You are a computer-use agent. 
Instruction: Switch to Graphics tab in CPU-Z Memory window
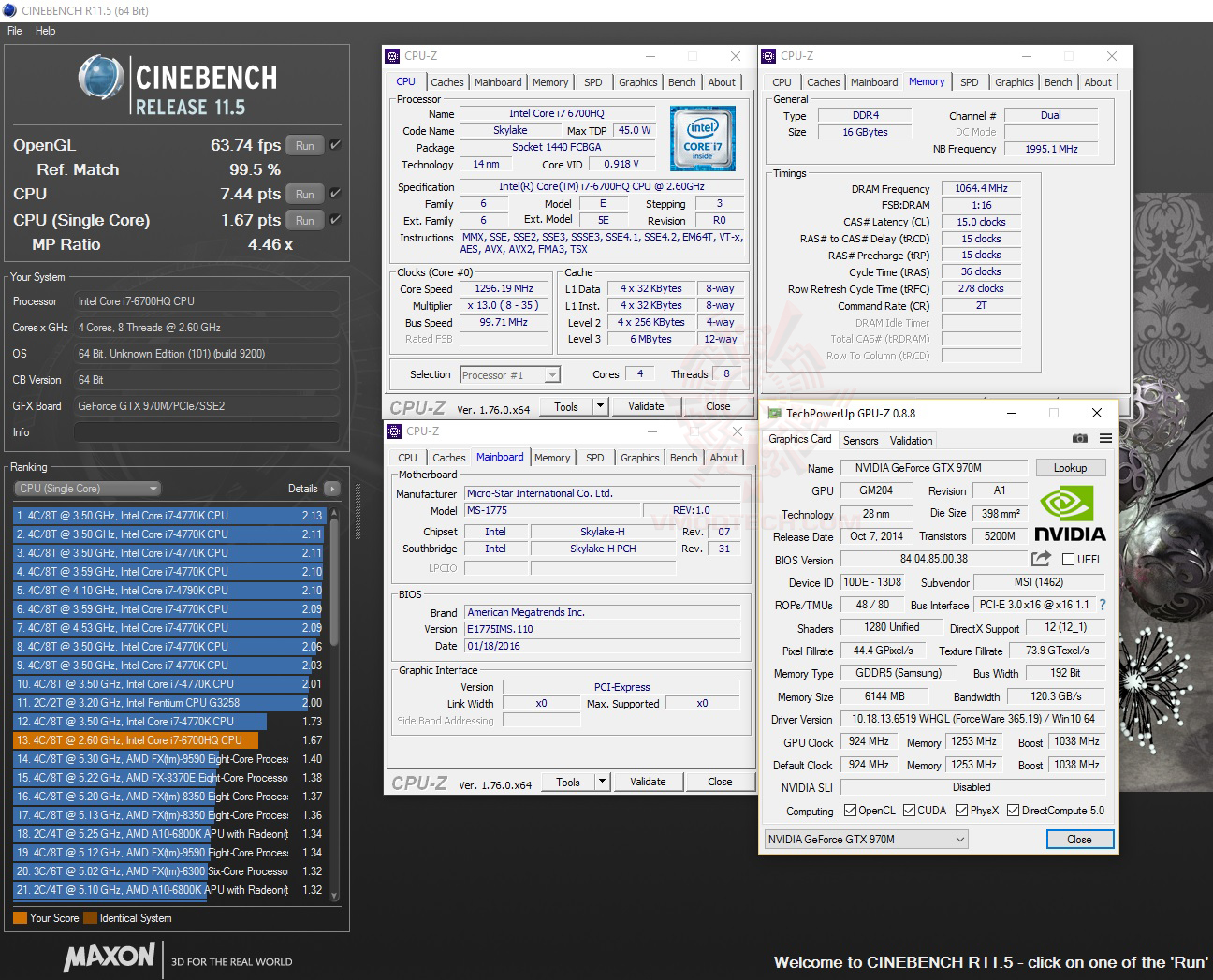1015,82
